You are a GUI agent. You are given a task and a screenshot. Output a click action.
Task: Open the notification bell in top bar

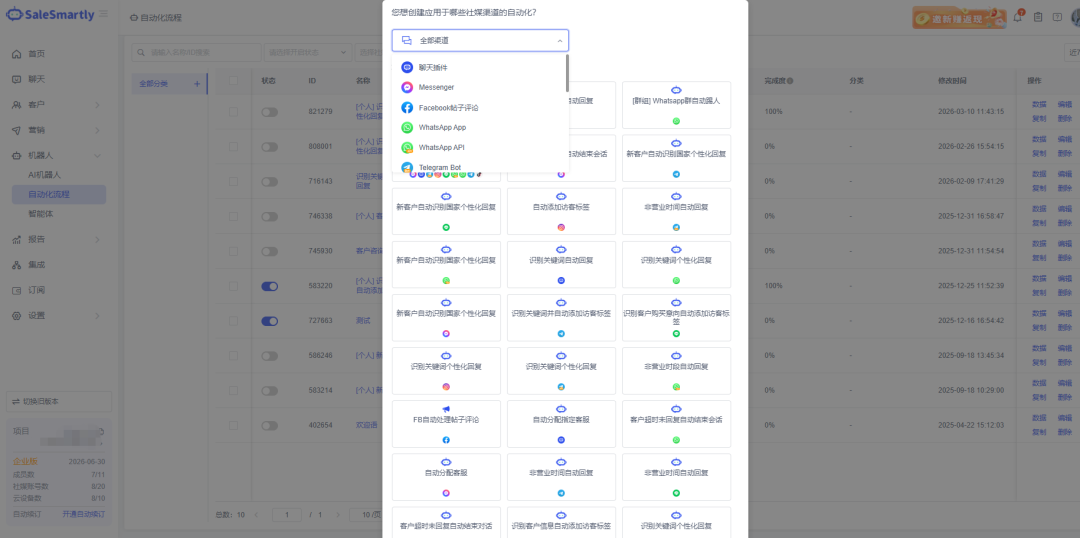[1018, 16]
